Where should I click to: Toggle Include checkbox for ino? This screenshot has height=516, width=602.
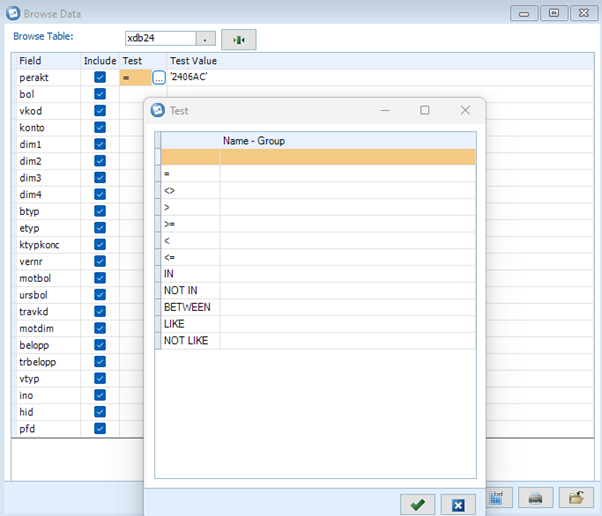[x=100, y=395]
